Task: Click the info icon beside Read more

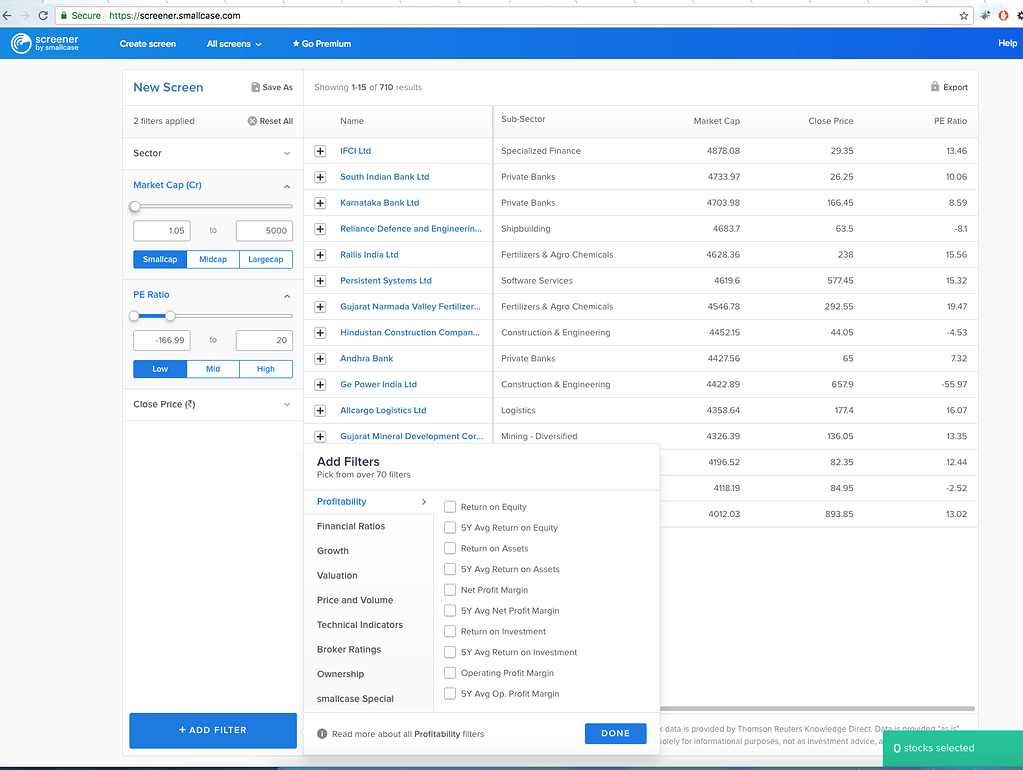Action: click(322, 734)
